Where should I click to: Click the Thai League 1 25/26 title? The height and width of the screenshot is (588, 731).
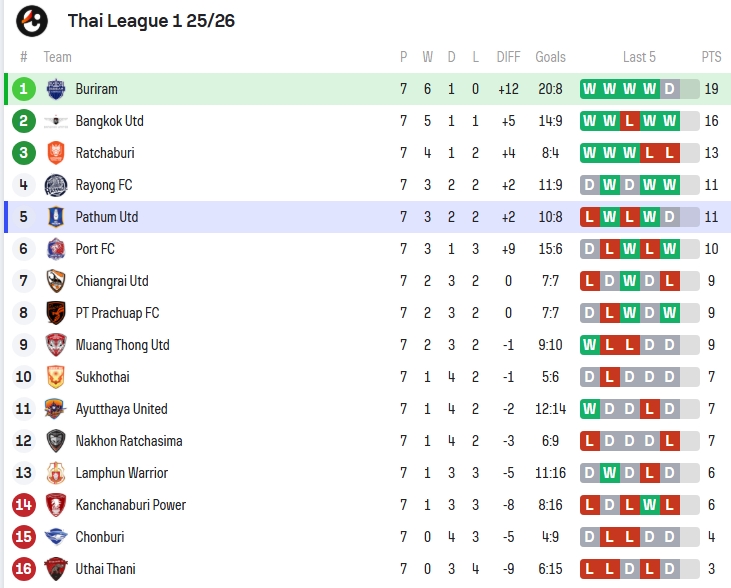pyautogui.click(x=151, y=21)
